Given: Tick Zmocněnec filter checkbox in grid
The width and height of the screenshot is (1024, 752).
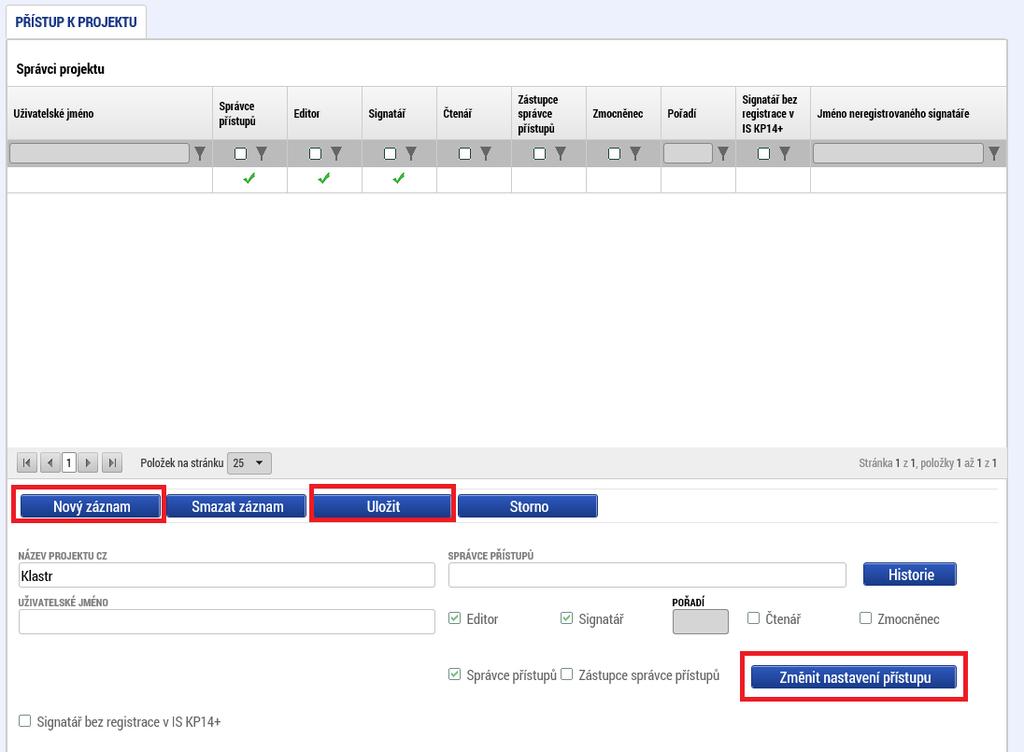Looking at the screenshot, I should [614, 153].
